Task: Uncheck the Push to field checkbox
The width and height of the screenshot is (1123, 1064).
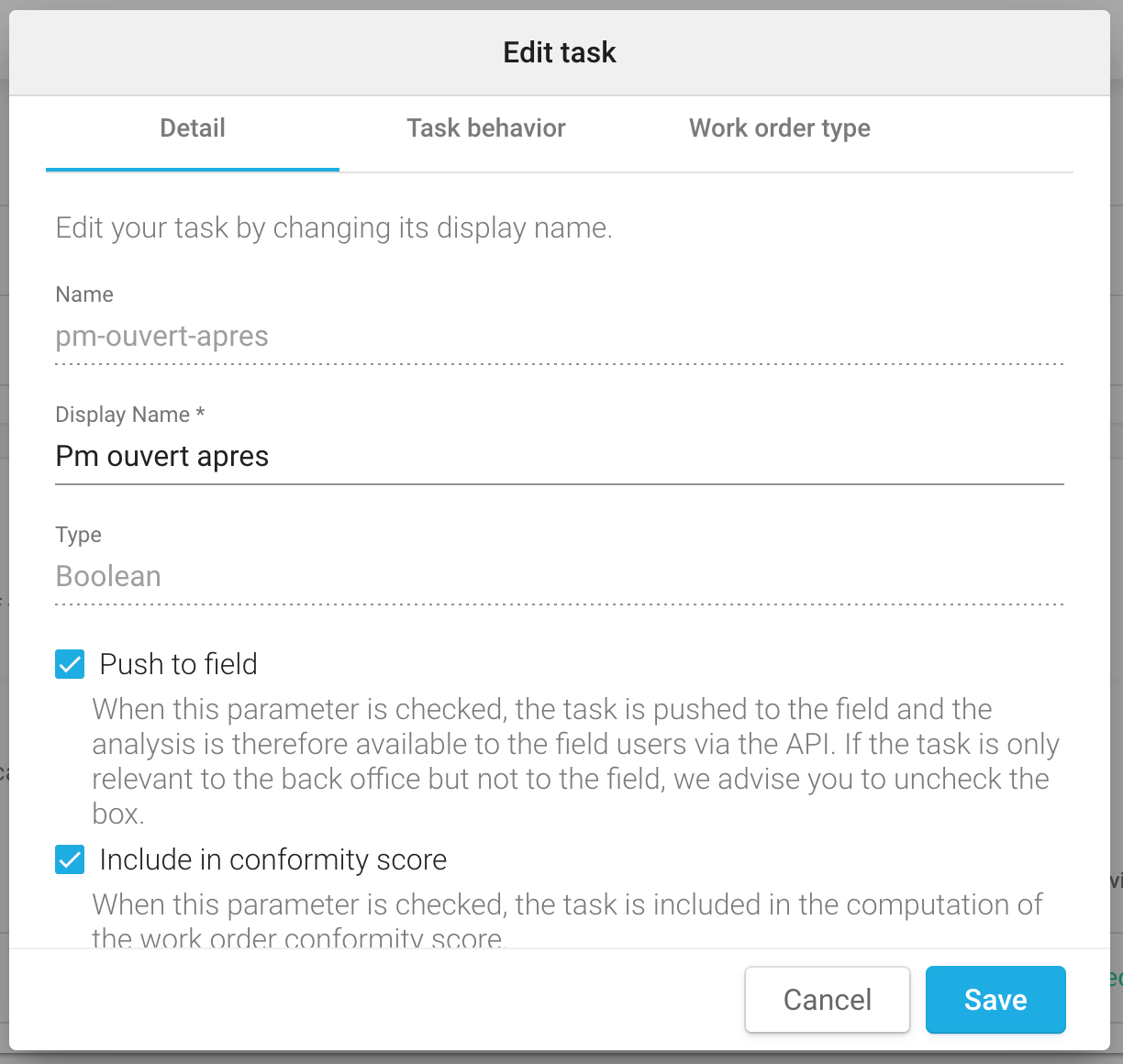Action: (70, 664)
